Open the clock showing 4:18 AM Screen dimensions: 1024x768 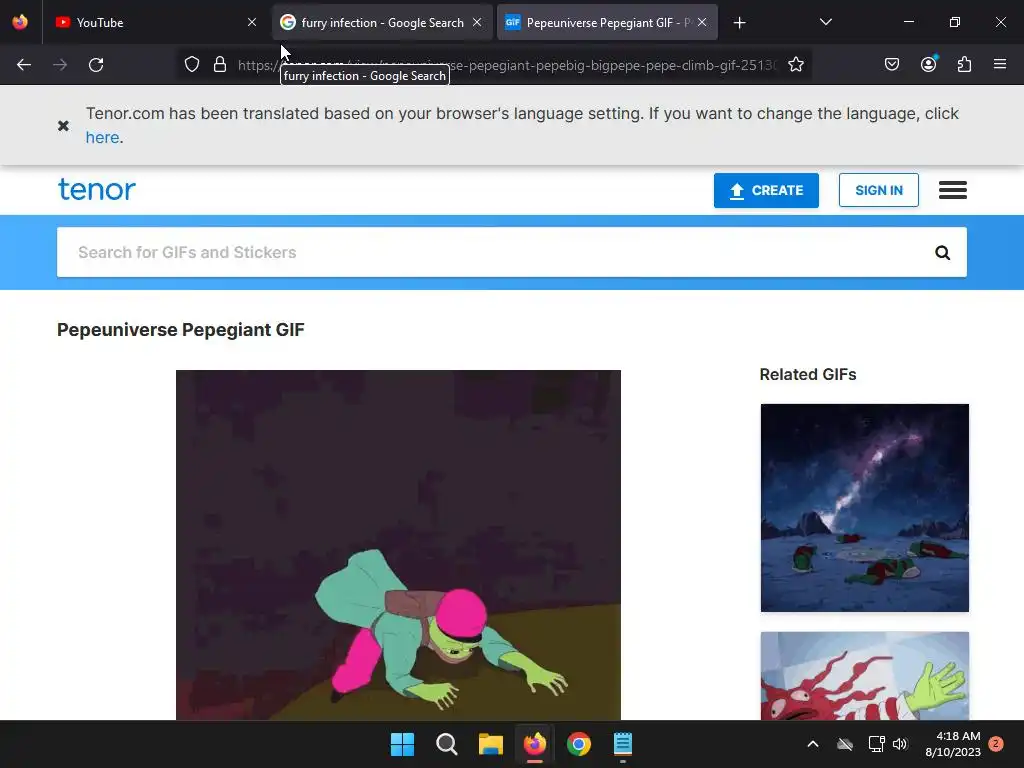coord(953,744)
